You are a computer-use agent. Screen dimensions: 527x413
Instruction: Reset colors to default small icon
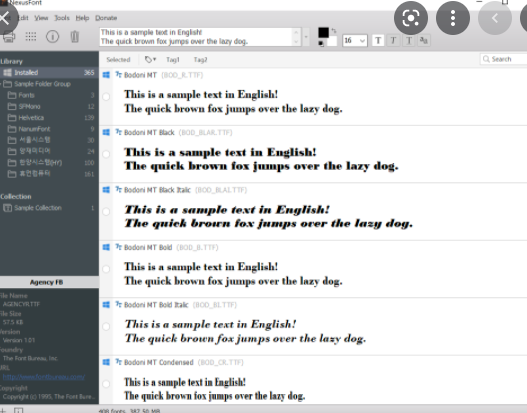[321, 44]
